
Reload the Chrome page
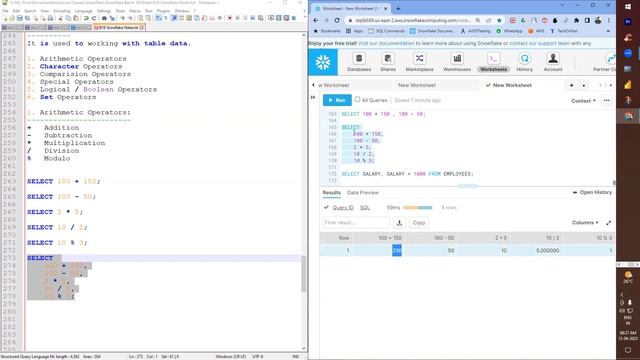[x=337, y=20]
